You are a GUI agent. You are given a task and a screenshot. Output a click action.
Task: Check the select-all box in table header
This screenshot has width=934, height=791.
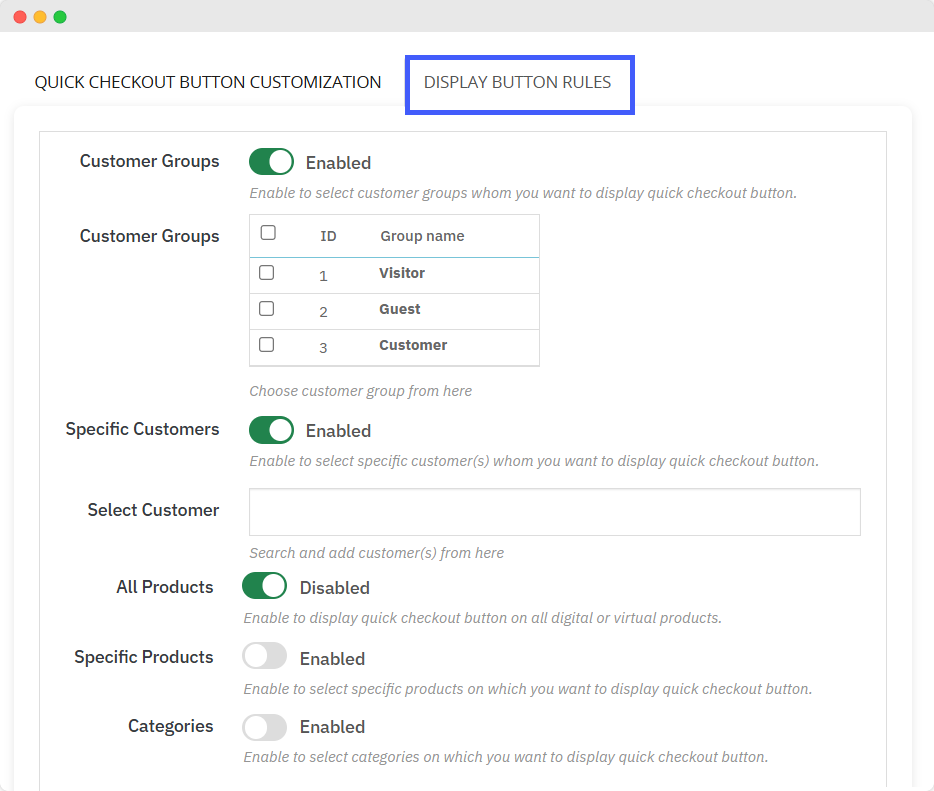tap(268, 233)
